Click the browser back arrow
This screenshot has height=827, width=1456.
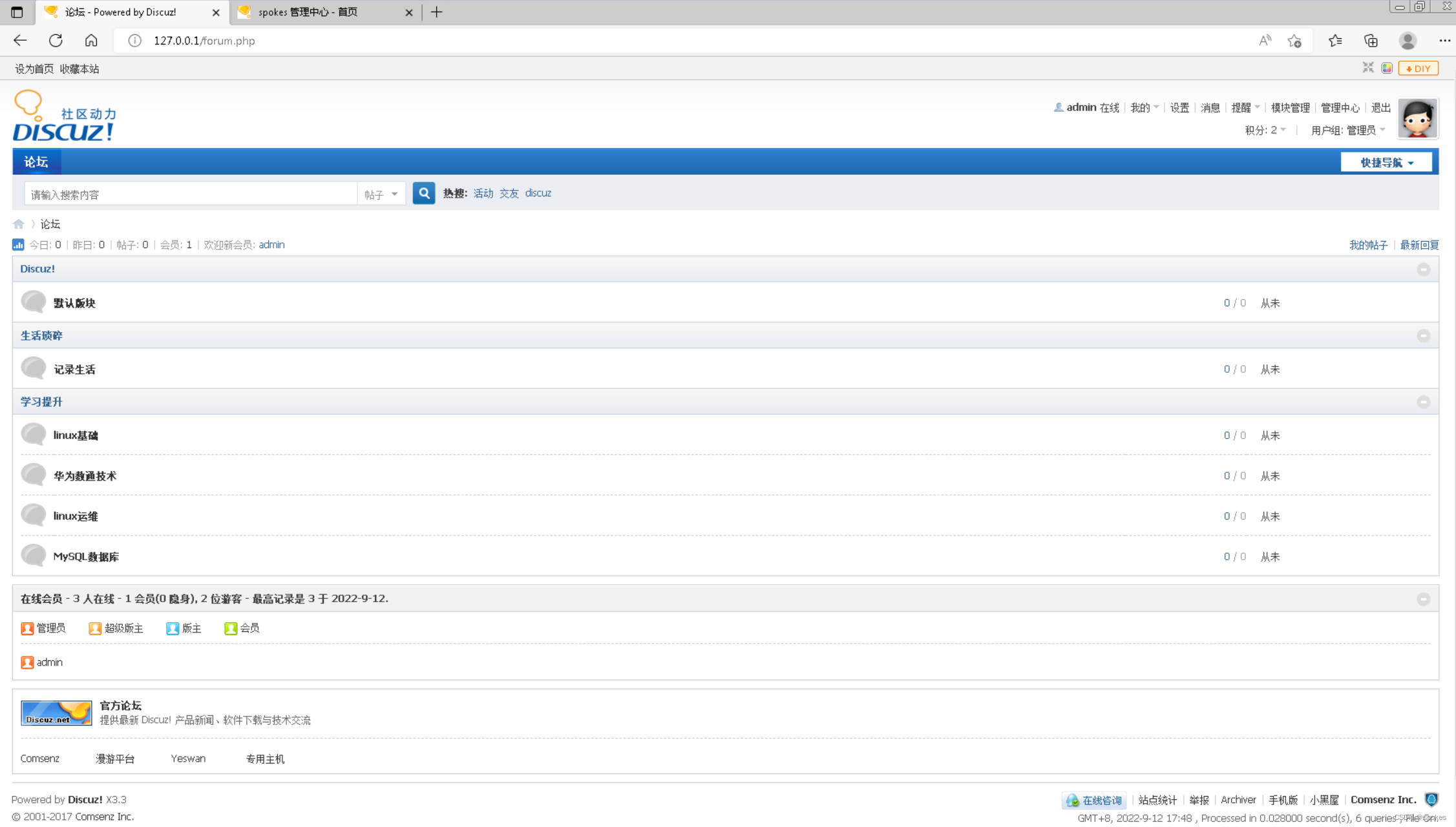pos(20,41)
